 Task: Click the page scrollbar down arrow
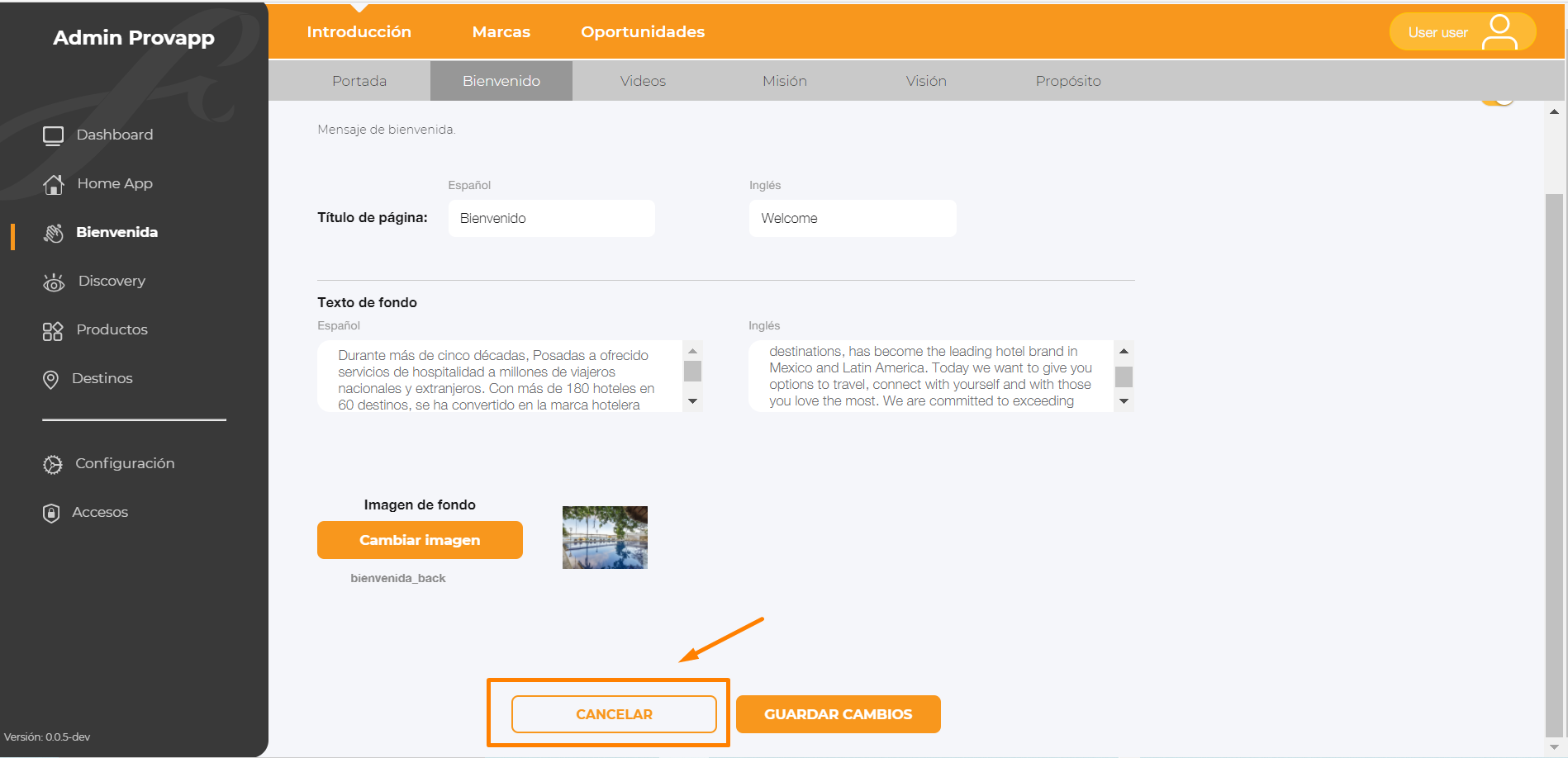(1554, 746)
